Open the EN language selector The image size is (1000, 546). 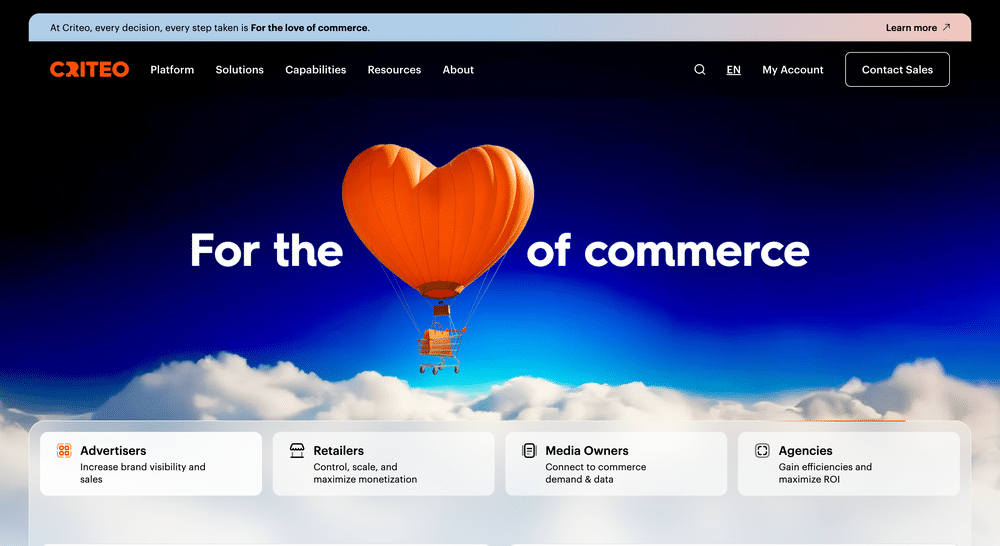733,70
